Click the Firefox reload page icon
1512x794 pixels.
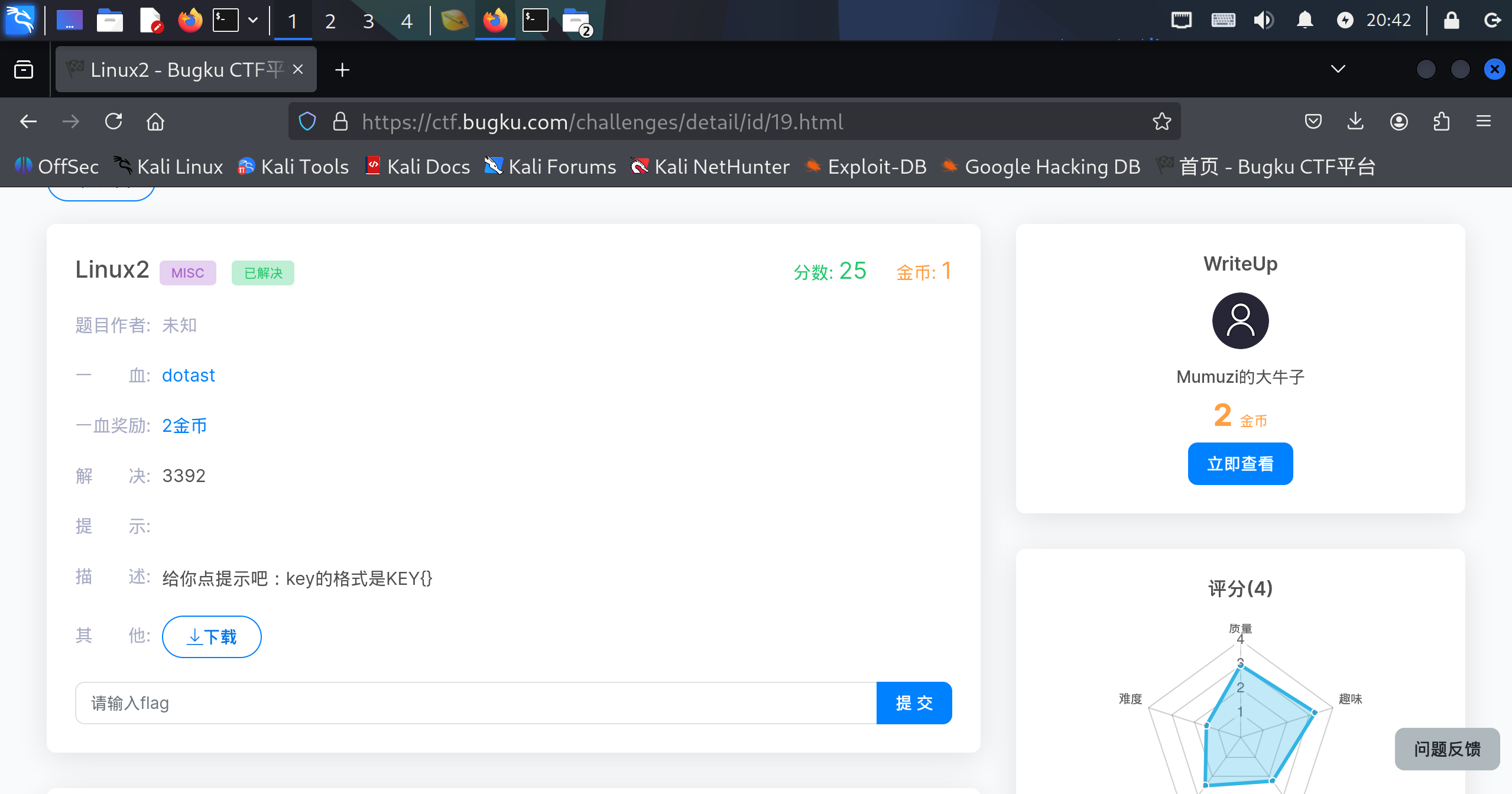click(x=113, y=122)
